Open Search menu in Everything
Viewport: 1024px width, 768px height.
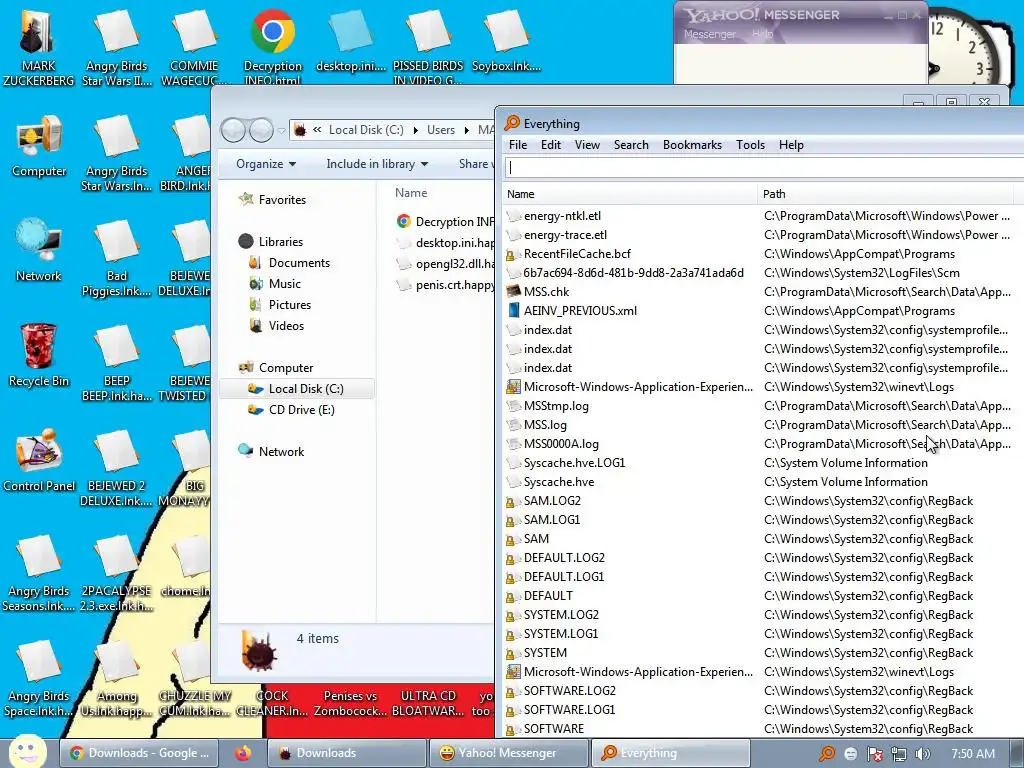pyautogui.click(x=631, y=145)
